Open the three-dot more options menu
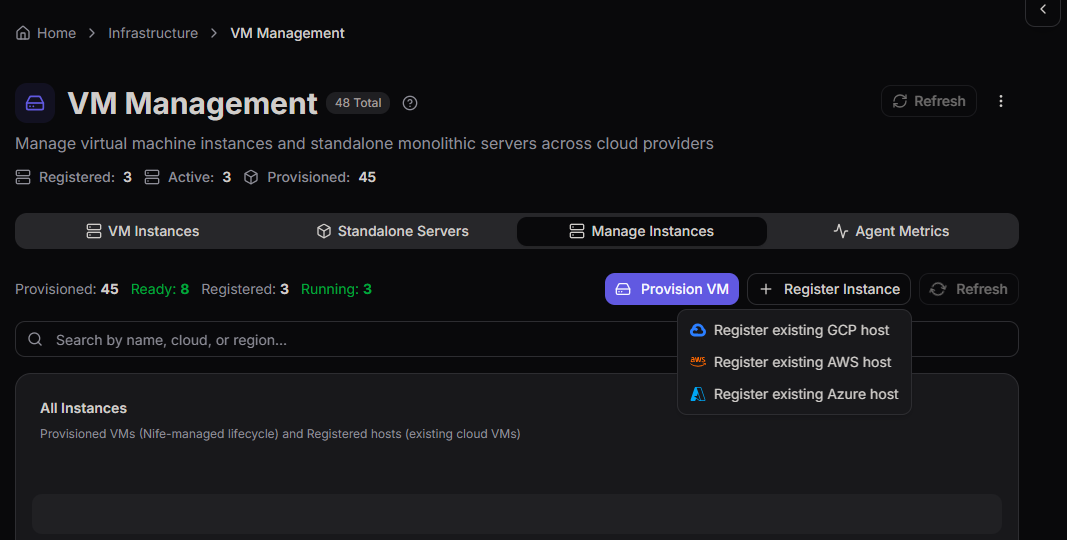This screenshot has height=540, width=1067. 1000,101
